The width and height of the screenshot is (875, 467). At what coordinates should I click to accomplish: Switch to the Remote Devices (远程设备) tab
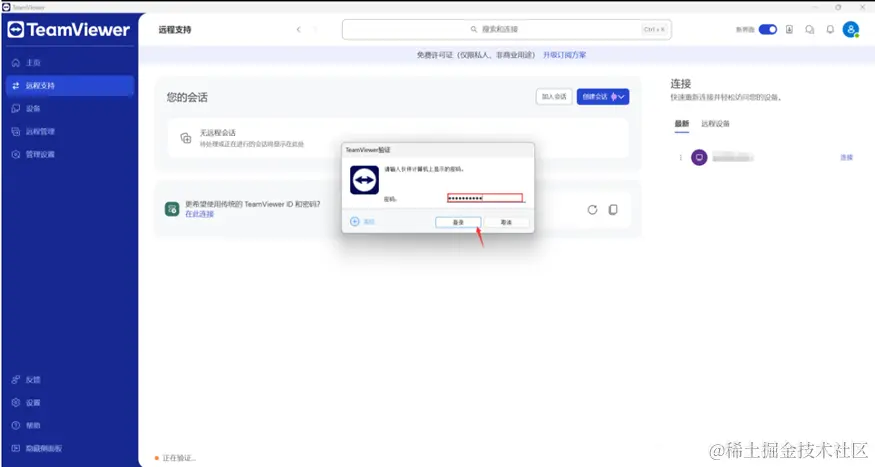715,124
